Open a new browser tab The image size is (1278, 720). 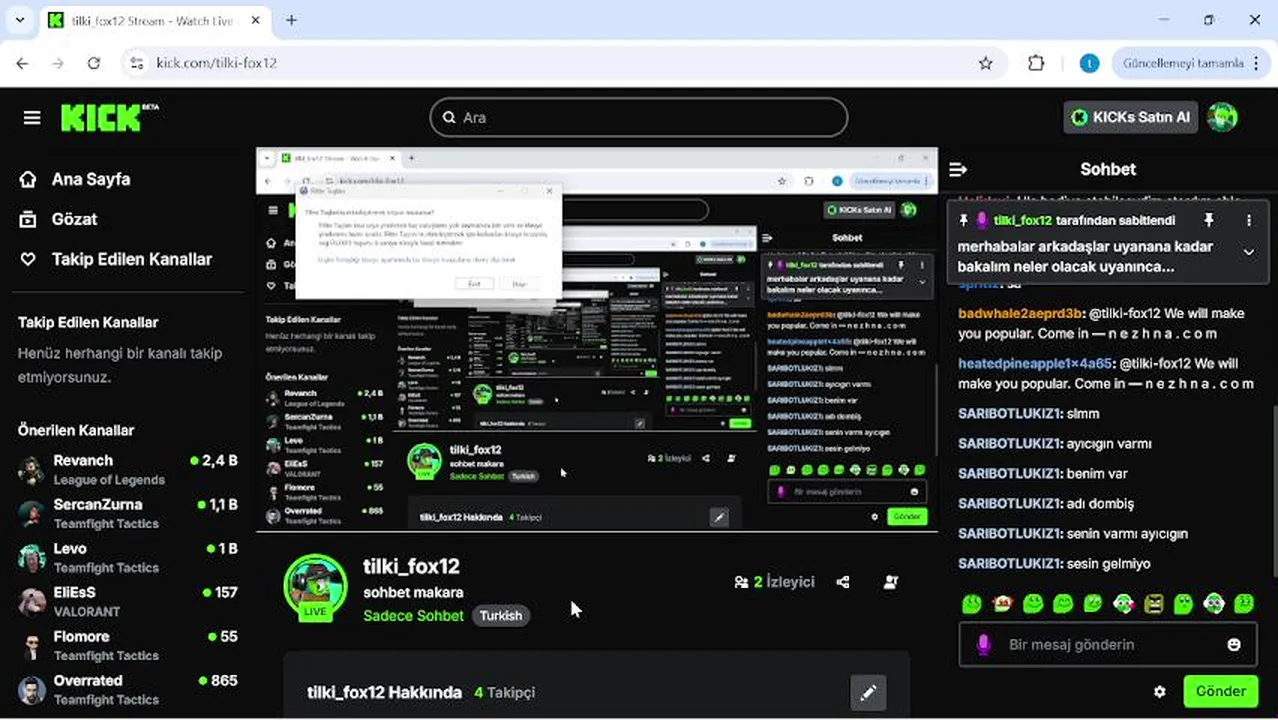pyautogui.click(x=291, y=20)
